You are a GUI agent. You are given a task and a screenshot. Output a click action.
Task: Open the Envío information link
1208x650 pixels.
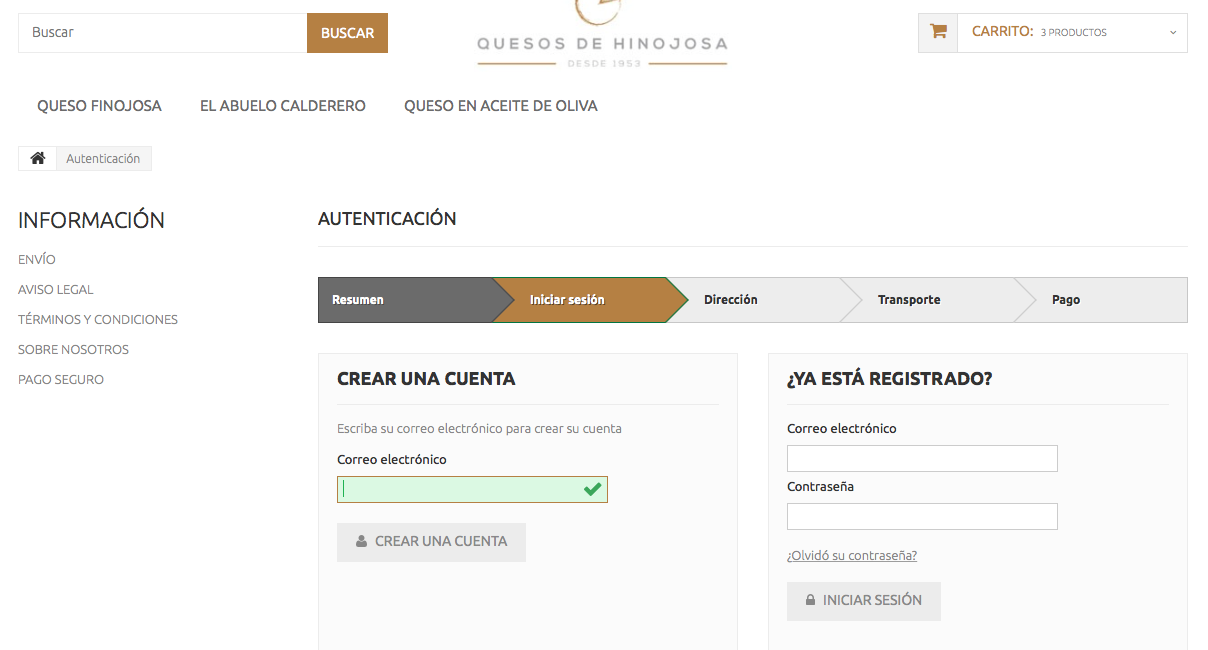(x=37, y=260)
